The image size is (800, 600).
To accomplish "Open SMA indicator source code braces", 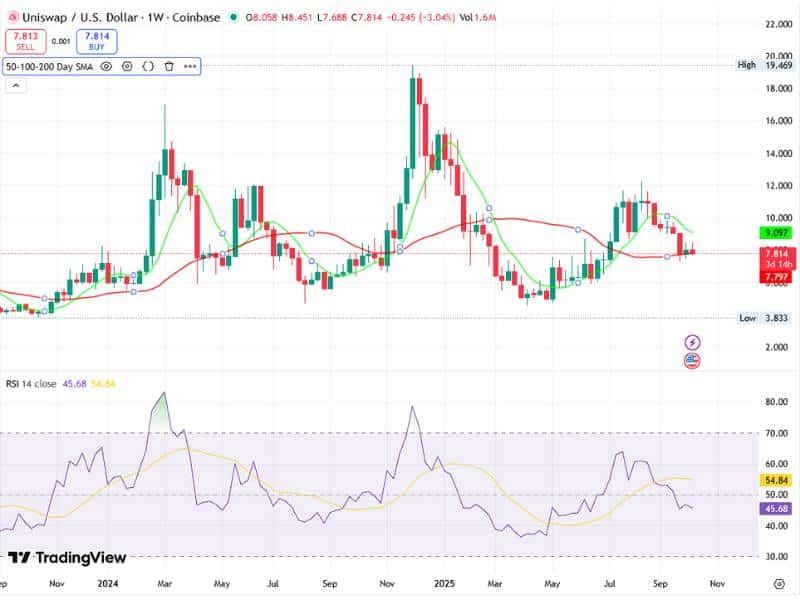I will click(x=148, y=66).
